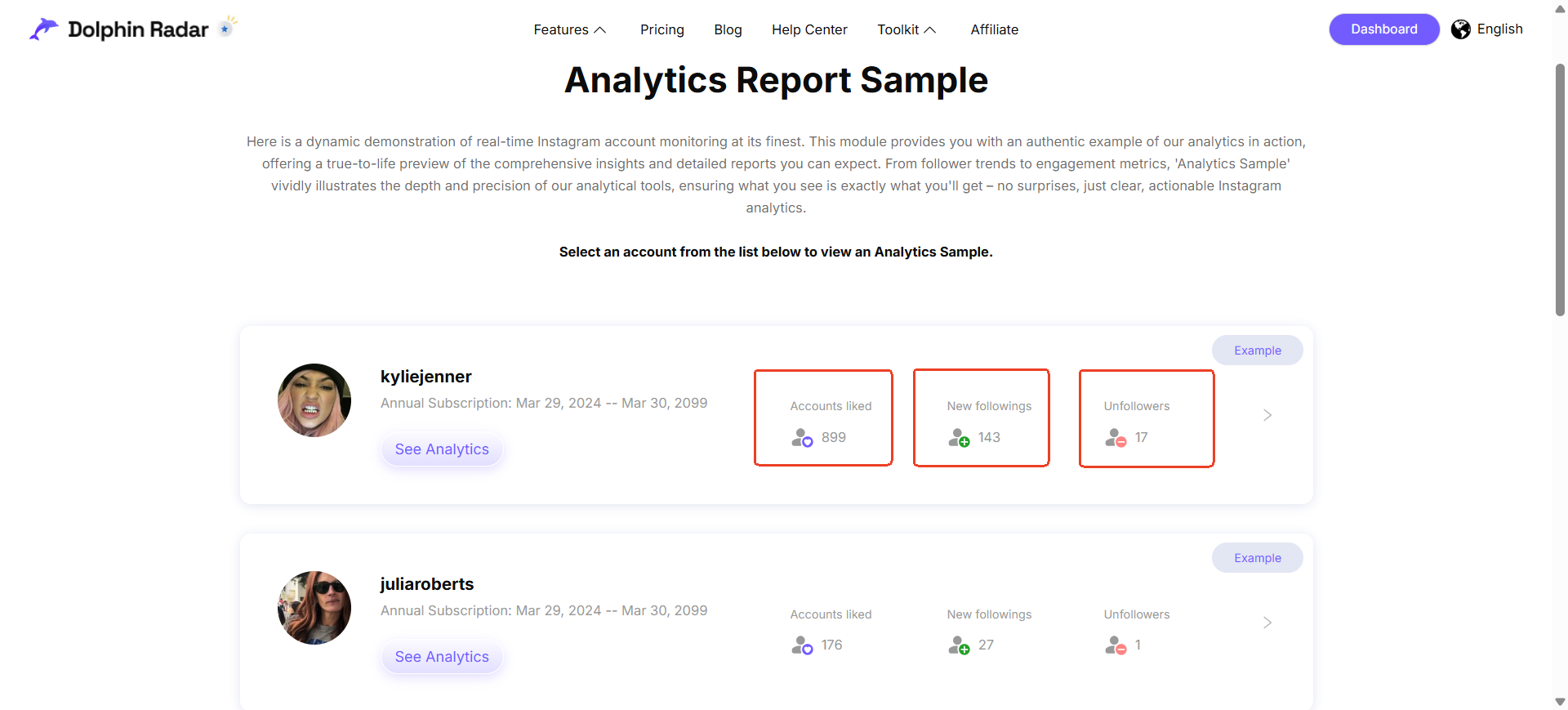See Analytics for juliaroberts
This screenshot has height=710, width=1568.
[442, 657]
